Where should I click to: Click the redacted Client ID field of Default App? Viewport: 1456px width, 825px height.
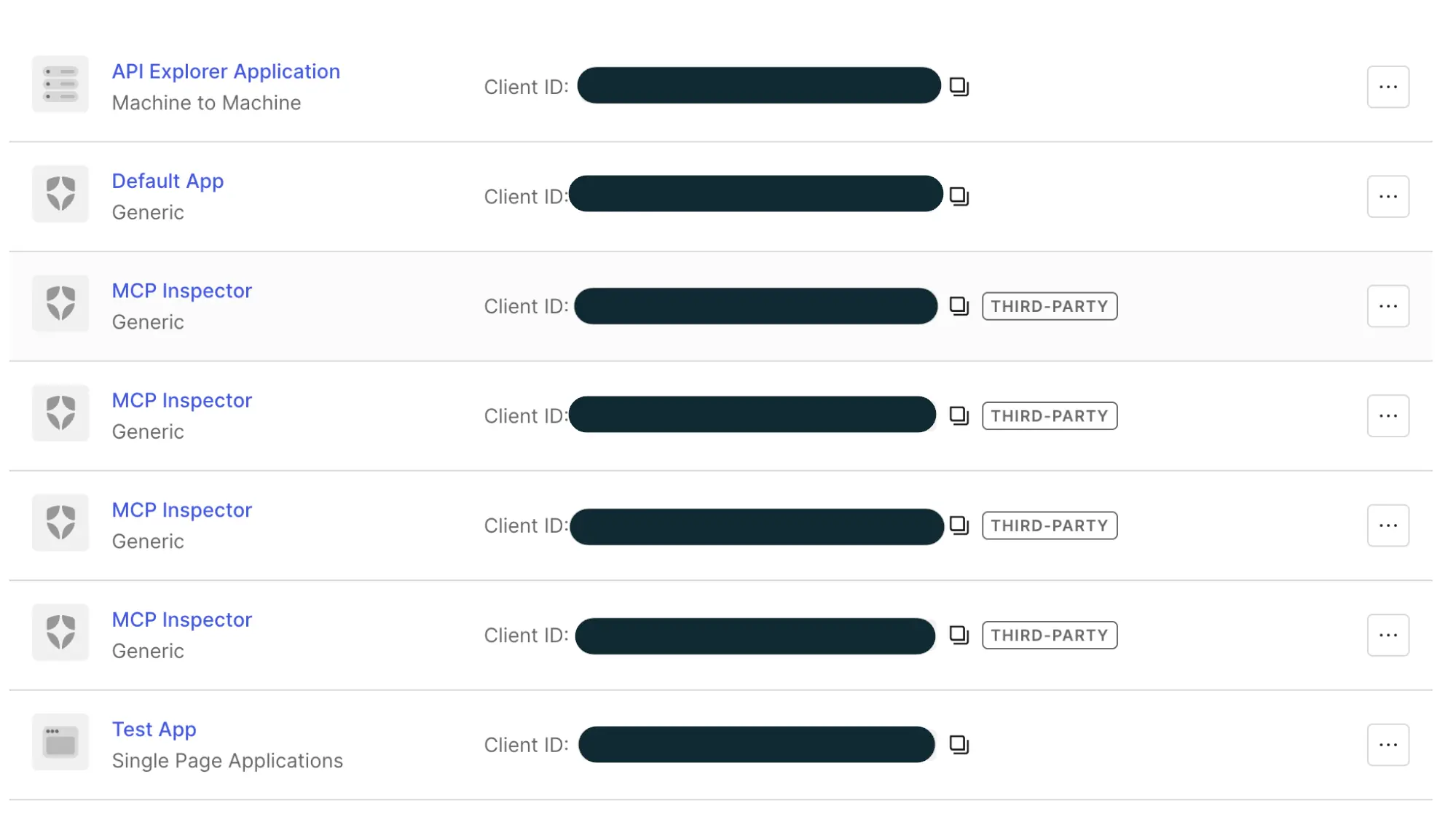[x=756, y=195]
